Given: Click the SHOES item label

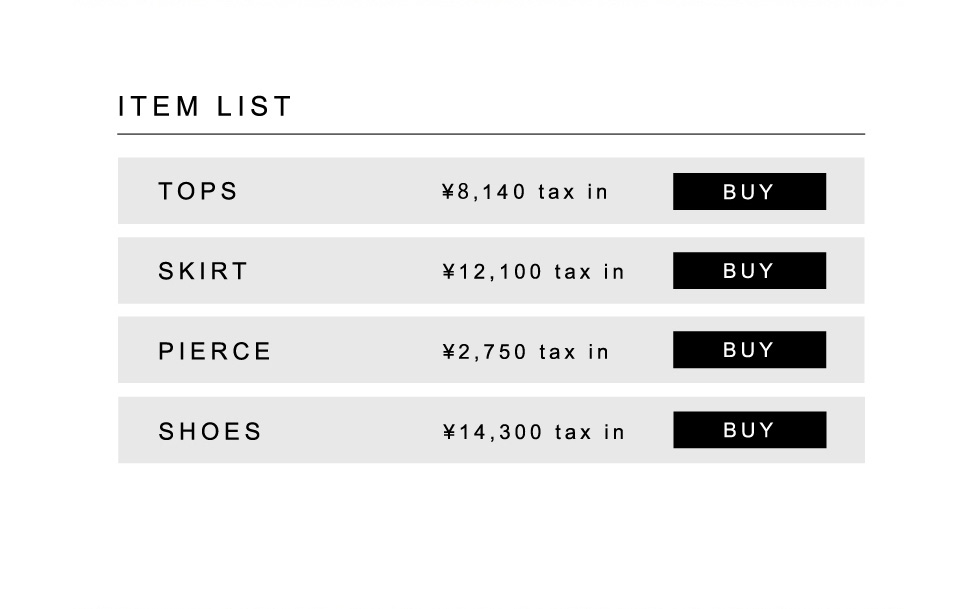Looking at the screenshot, I should point(210,431).
